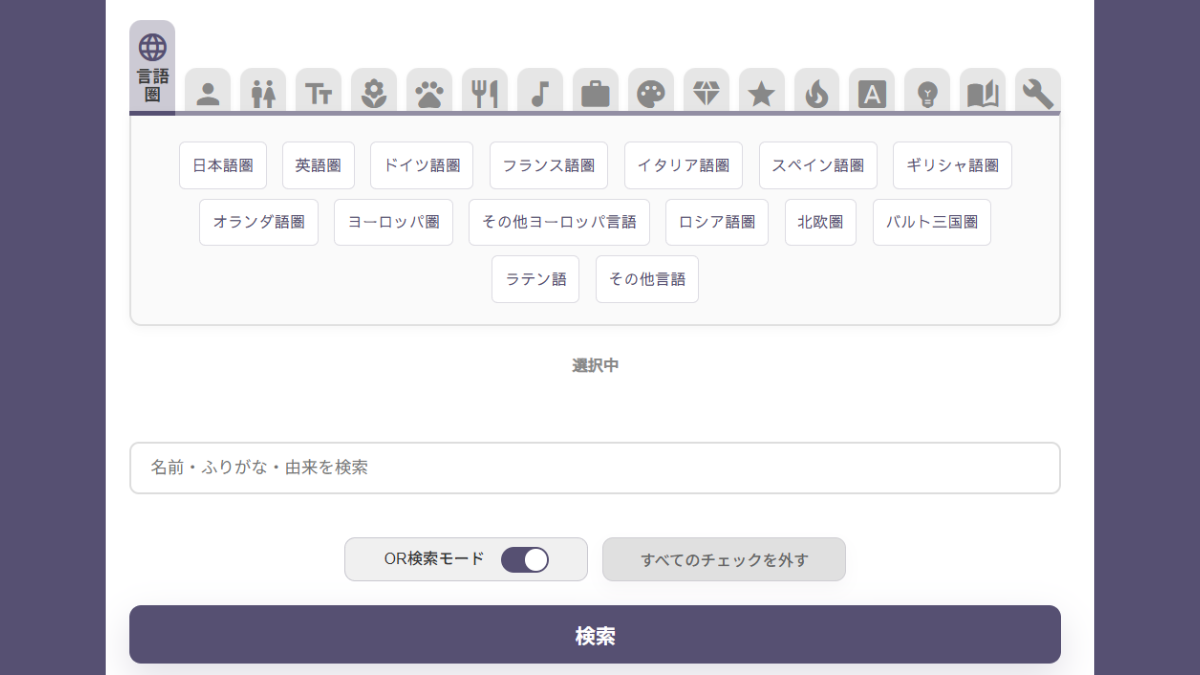Switch to the 言語圏 globe tab

pos(152,68)
